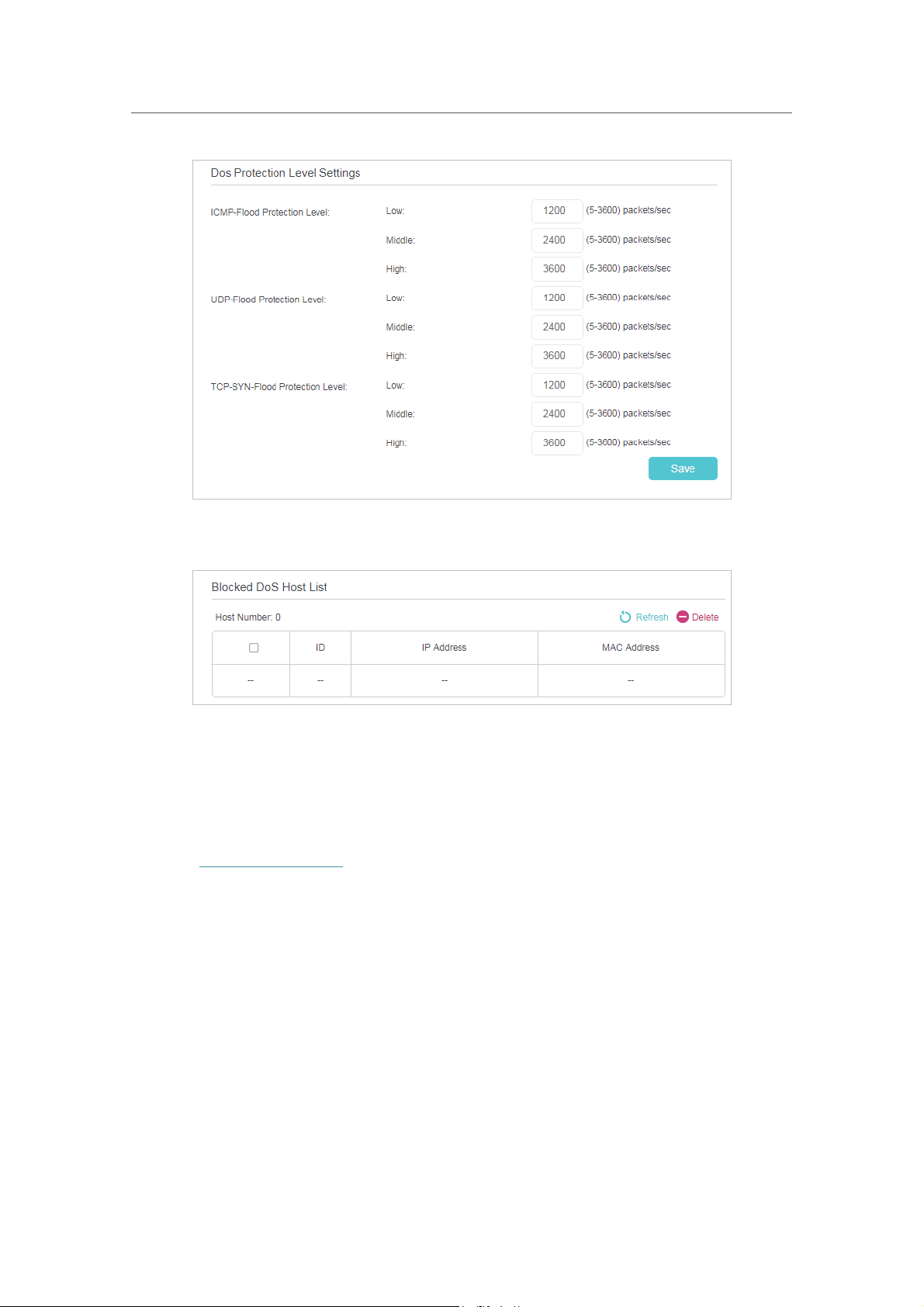Click the IP Address column header

pos(445,648)
